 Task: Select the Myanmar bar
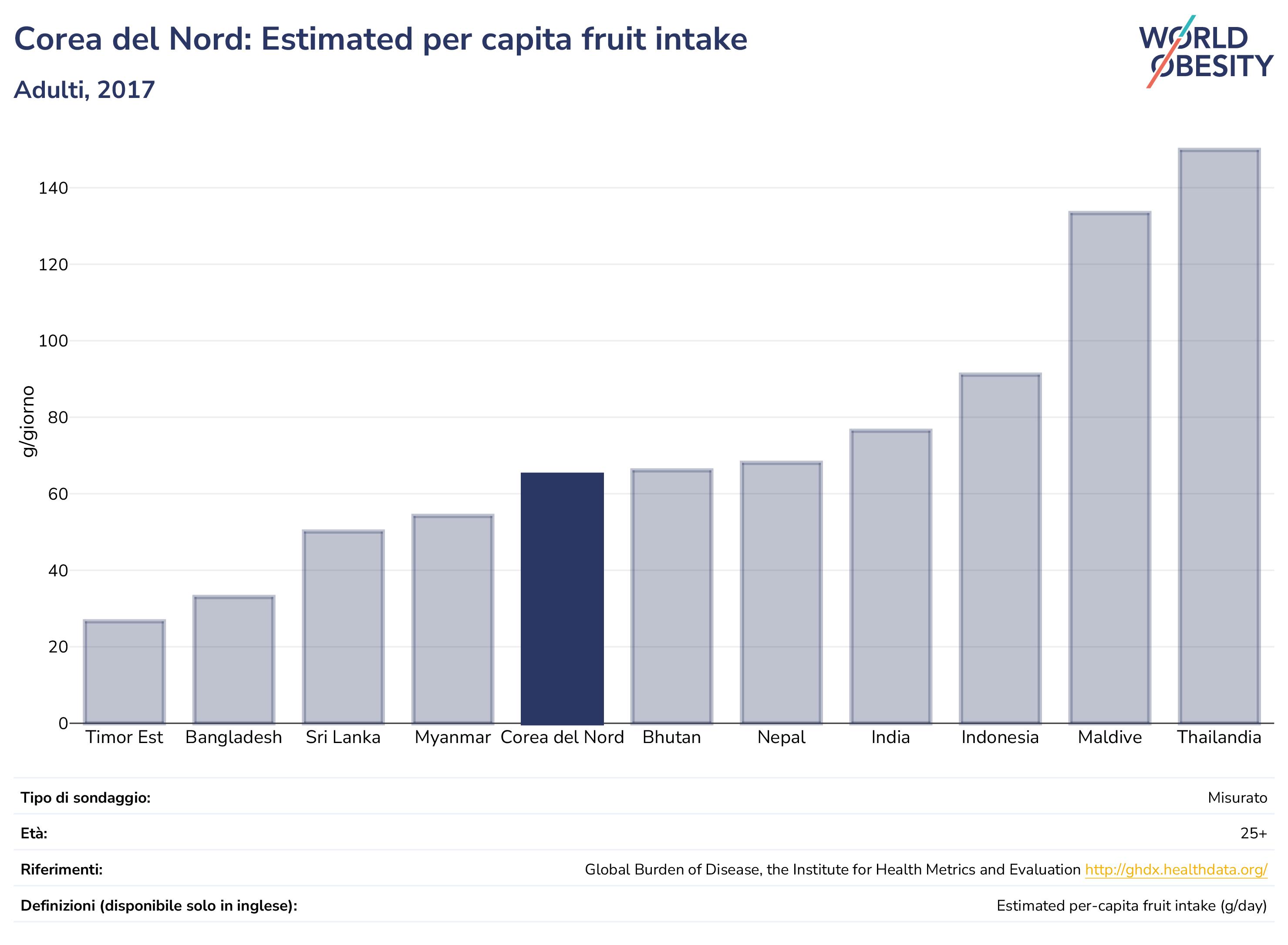[x=452, y=619]
